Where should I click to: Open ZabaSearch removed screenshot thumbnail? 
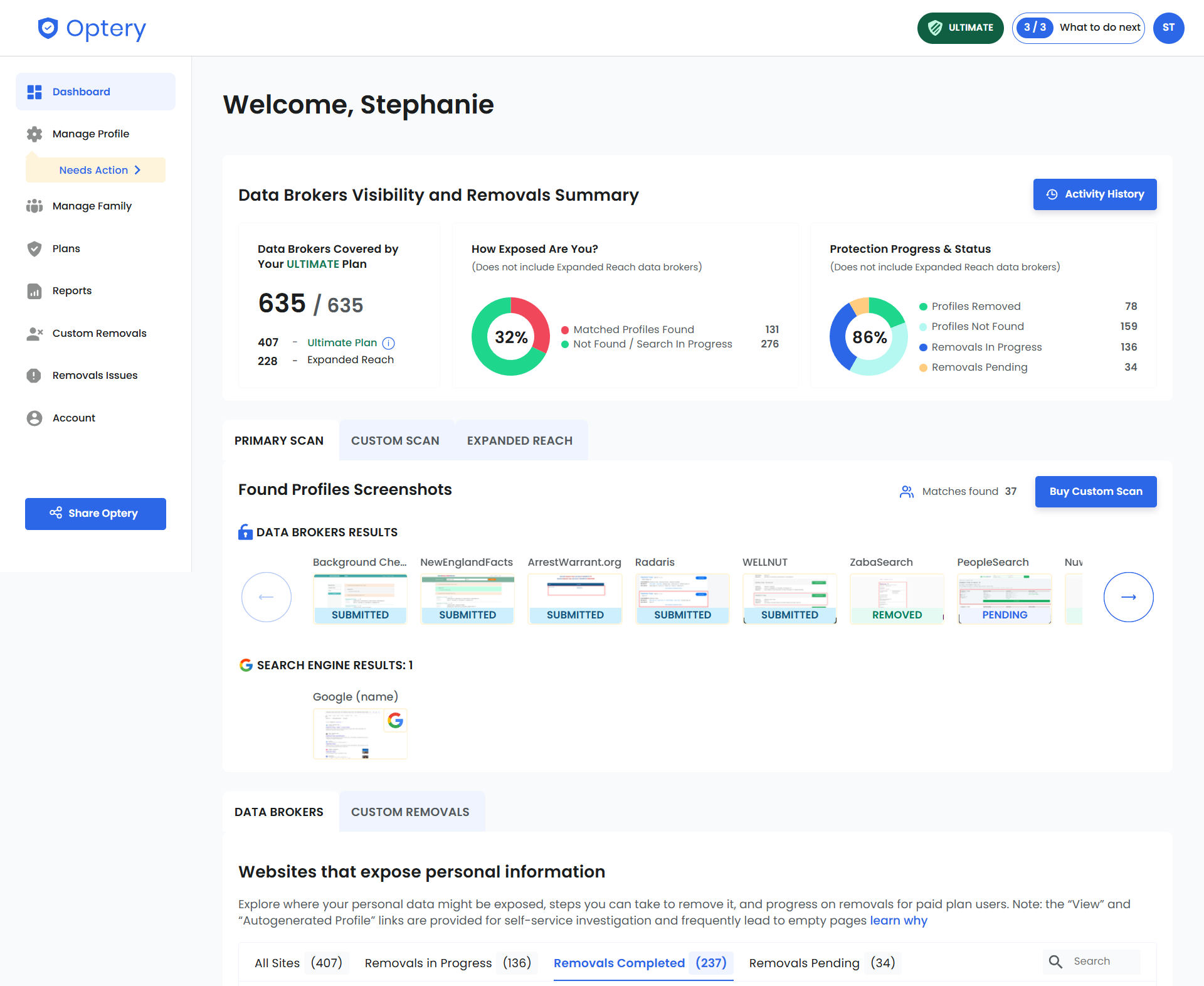pyautogui.click(x=897, y=599)
